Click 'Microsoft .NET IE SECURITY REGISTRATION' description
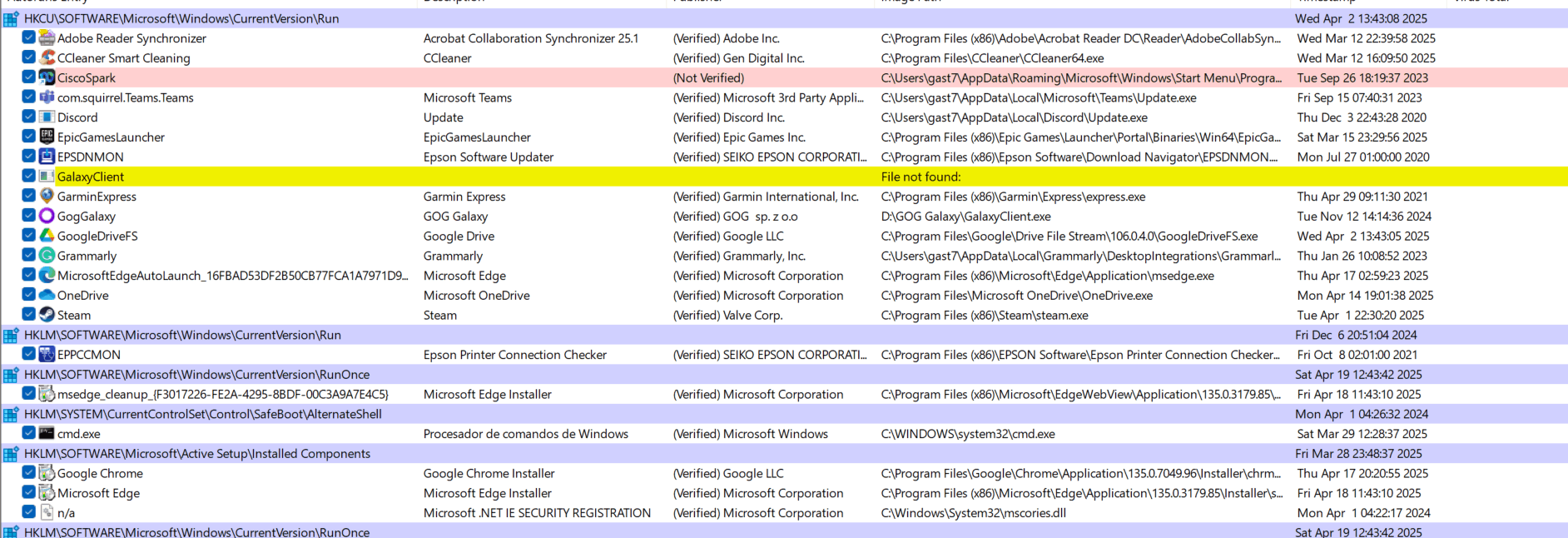Screen dimensions: 1568x538 [537, 513]
